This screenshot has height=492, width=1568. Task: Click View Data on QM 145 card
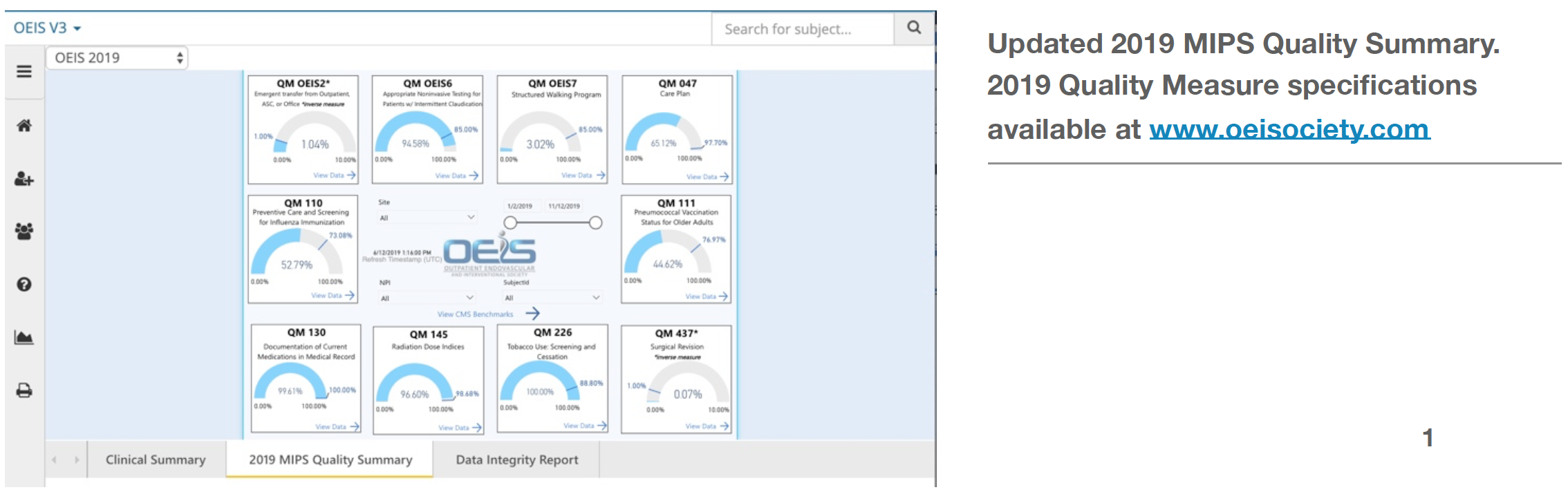click(460, 428)
